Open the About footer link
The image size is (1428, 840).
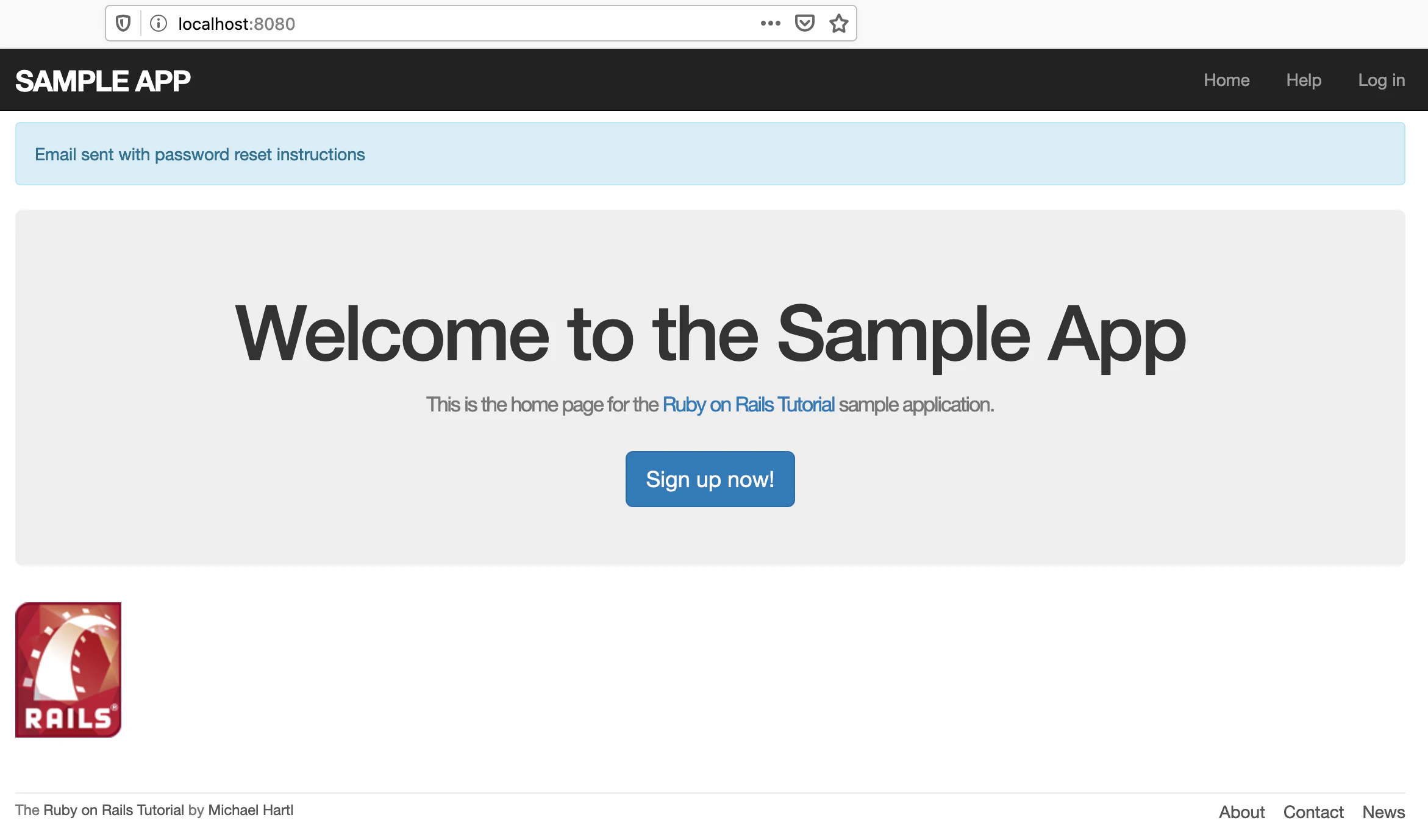coord(1241,812)
